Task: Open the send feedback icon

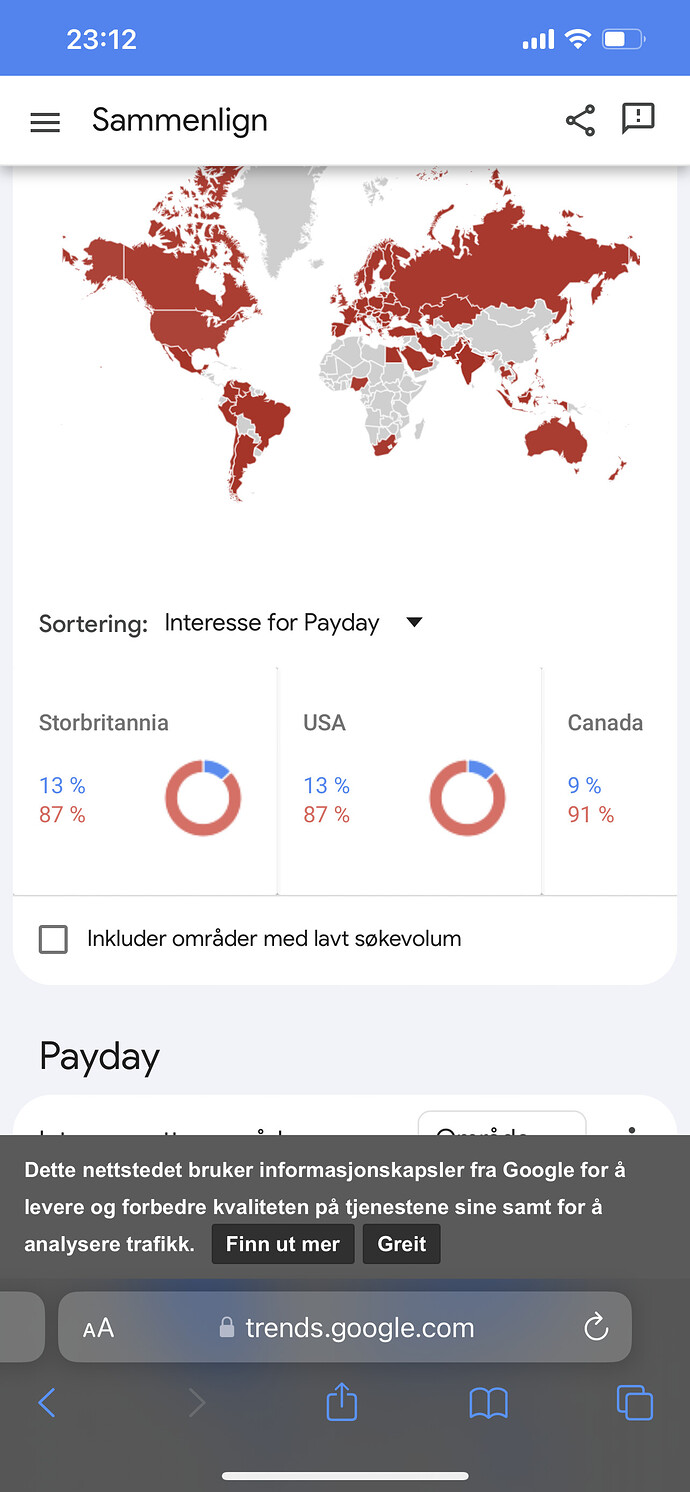Action: point(638,119)
